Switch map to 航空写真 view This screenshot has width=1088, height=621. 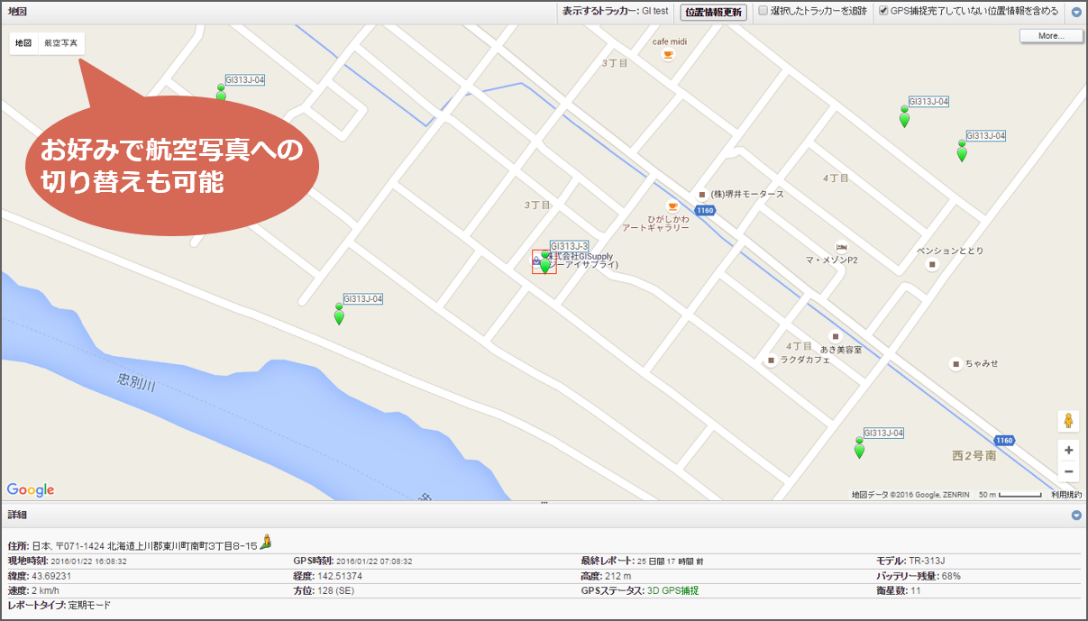coord(61,43)
